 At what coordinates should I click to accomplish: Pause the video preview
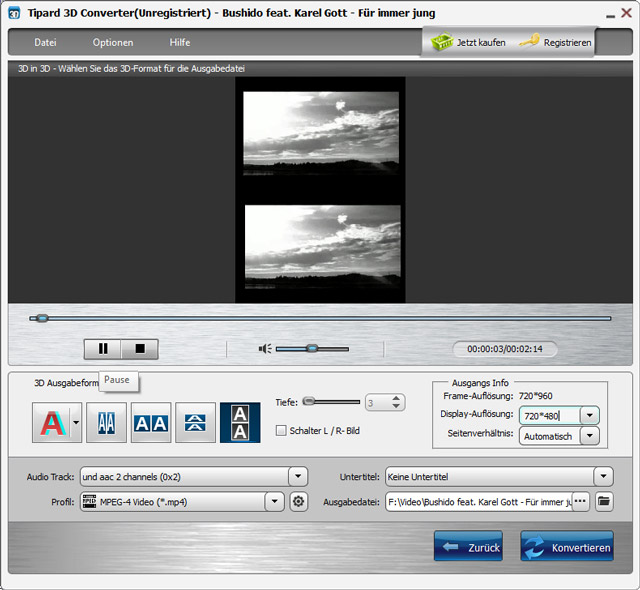(x=103, y=349)
